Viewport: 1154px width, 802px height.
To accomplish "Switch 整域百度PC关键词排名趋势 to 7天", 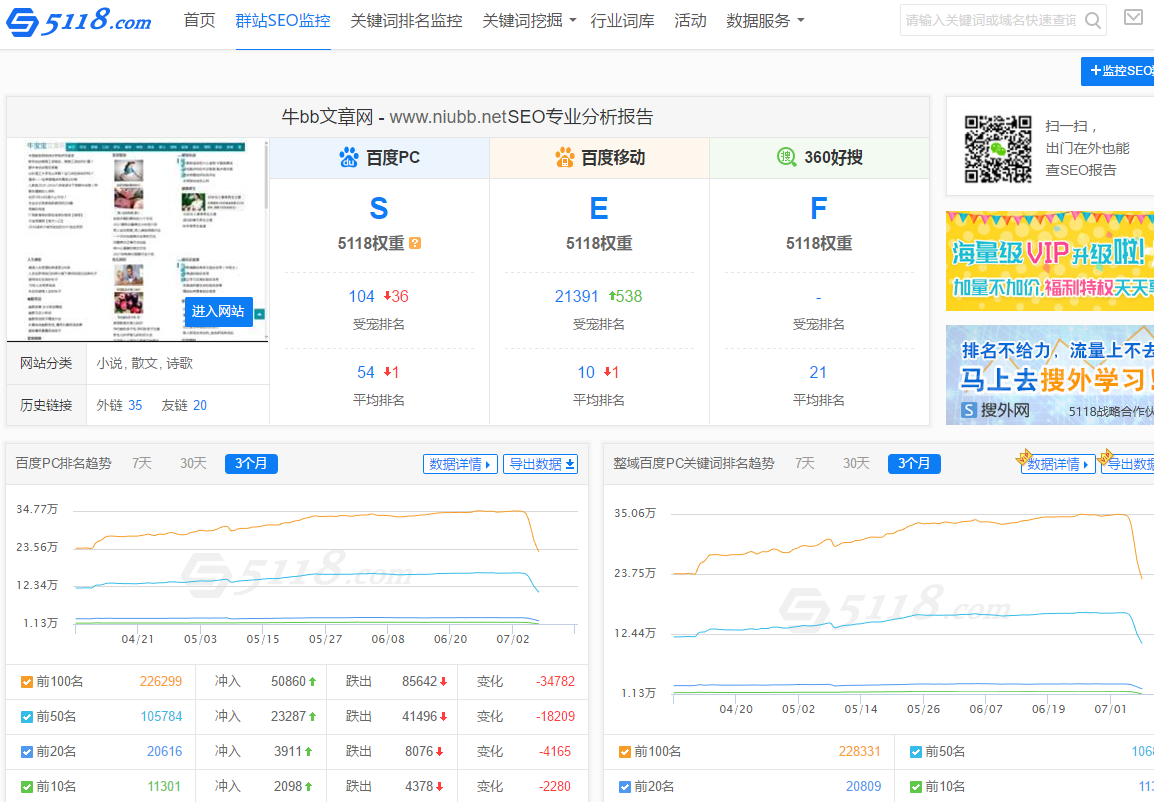I will coord(804,464).
